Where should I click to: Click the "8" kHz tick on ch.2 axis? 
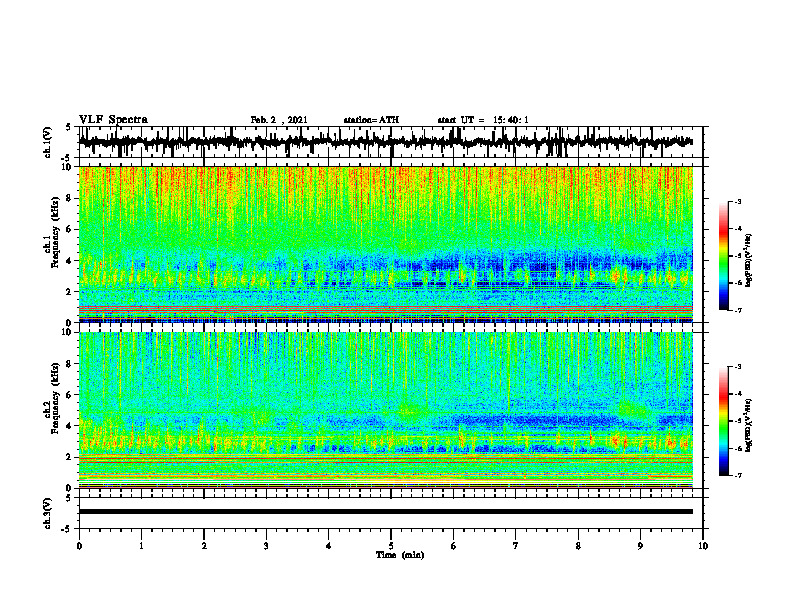pos(69,364)
